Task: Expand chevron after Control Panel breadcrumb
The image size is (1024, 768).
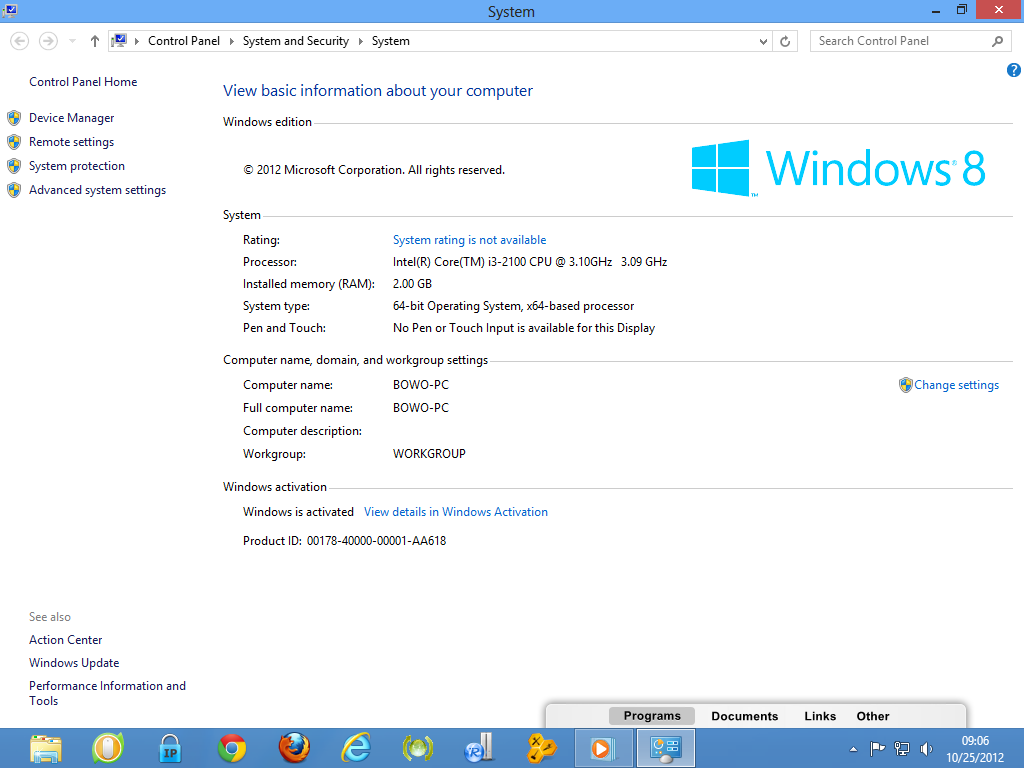Action: click(x=231, y=41)
